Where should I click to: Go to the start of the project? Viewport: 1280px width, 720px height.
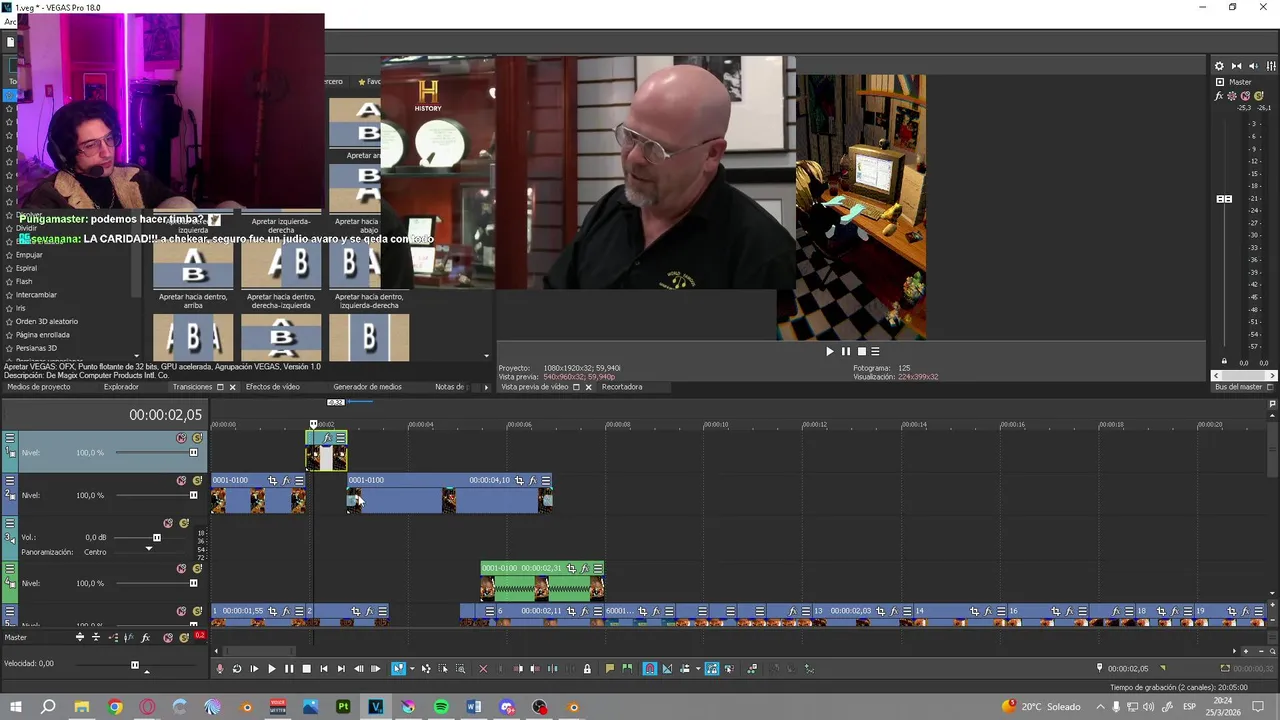point(324,669)
